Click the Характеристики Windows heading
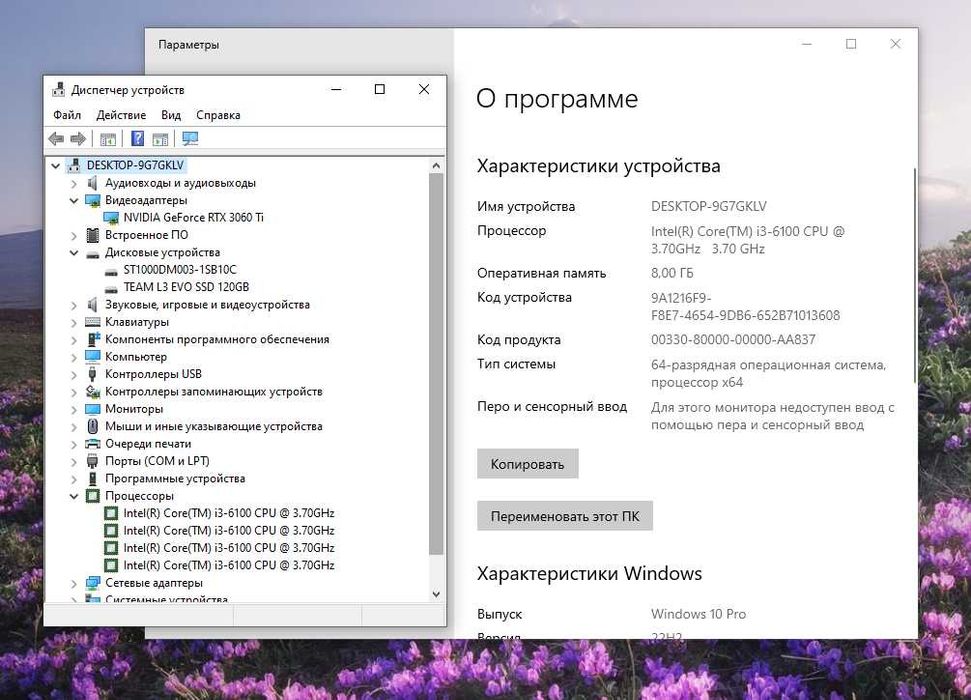The image size is (971, 700). (x=589, y=574)
